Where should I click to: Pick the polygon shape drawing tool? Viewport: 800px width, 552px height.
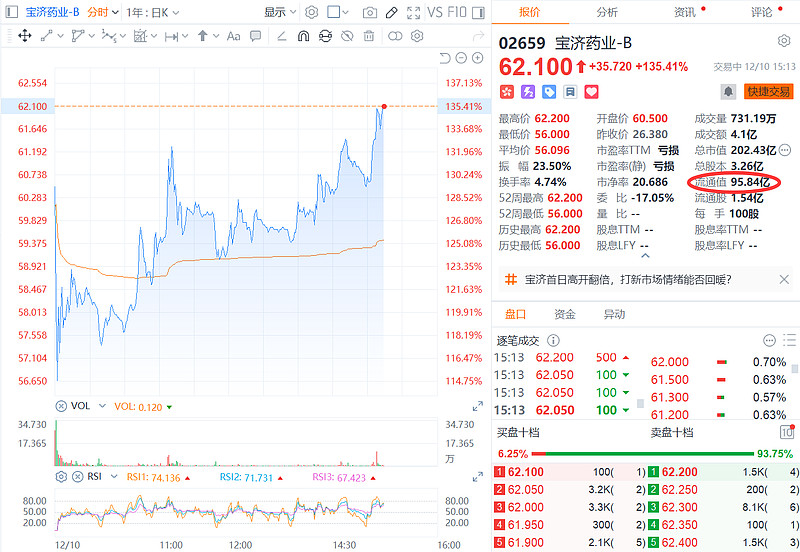pos(78,36)
